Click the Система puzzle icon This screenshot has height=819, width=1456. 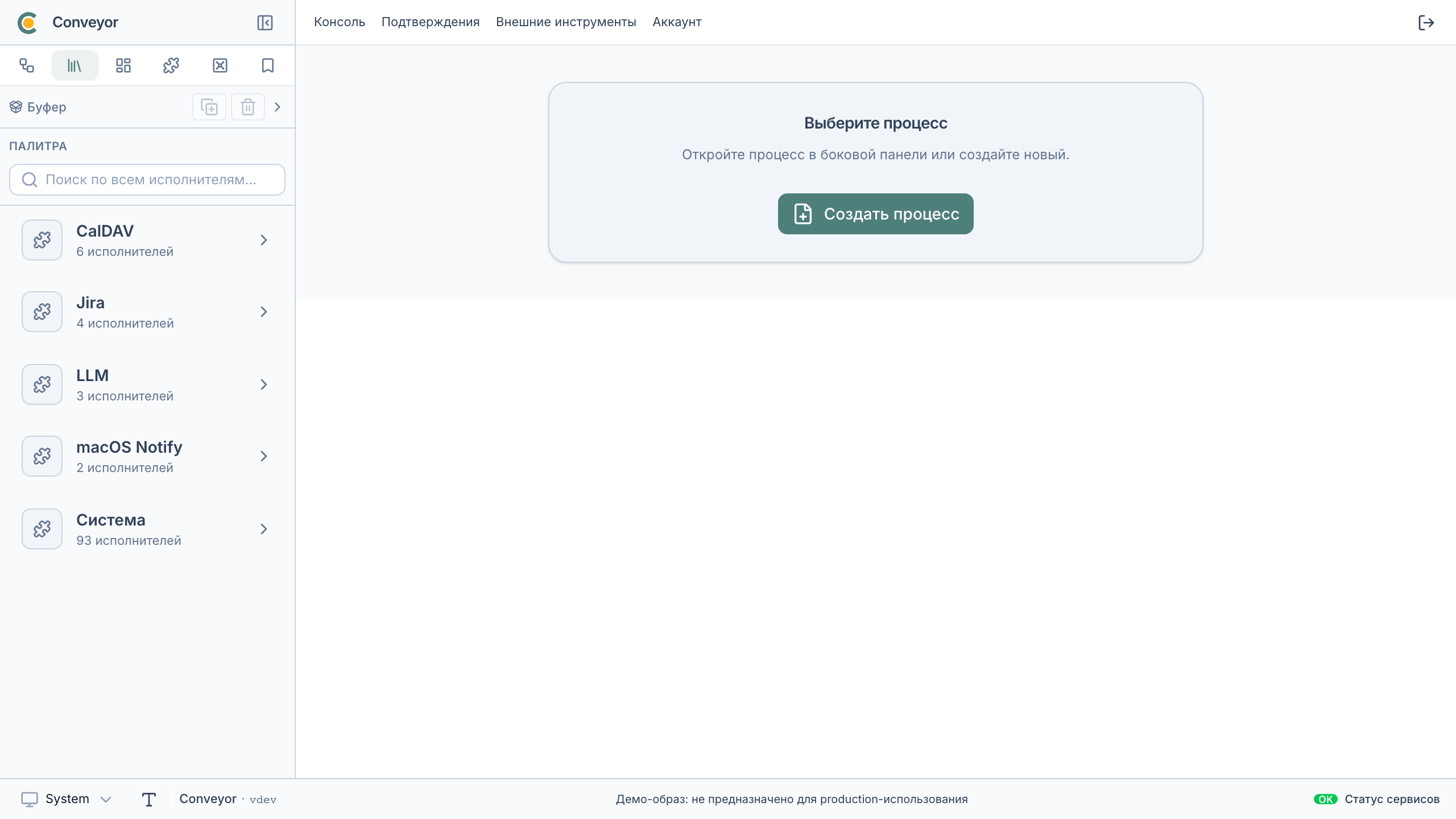coord(42,529)
